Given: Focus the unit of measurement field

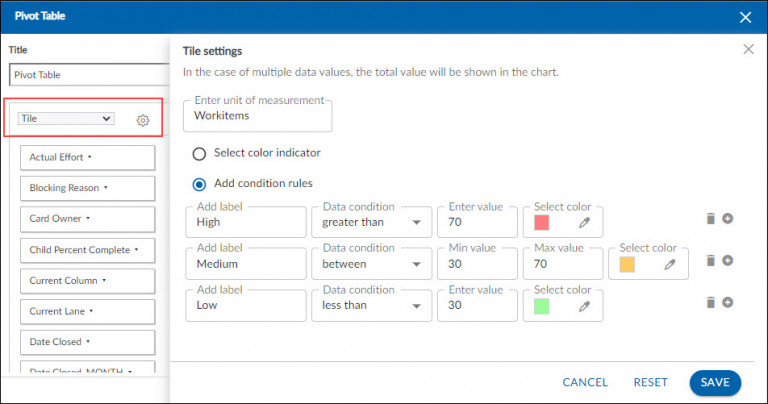Looking at the screenshot, I should coord(258,116).
